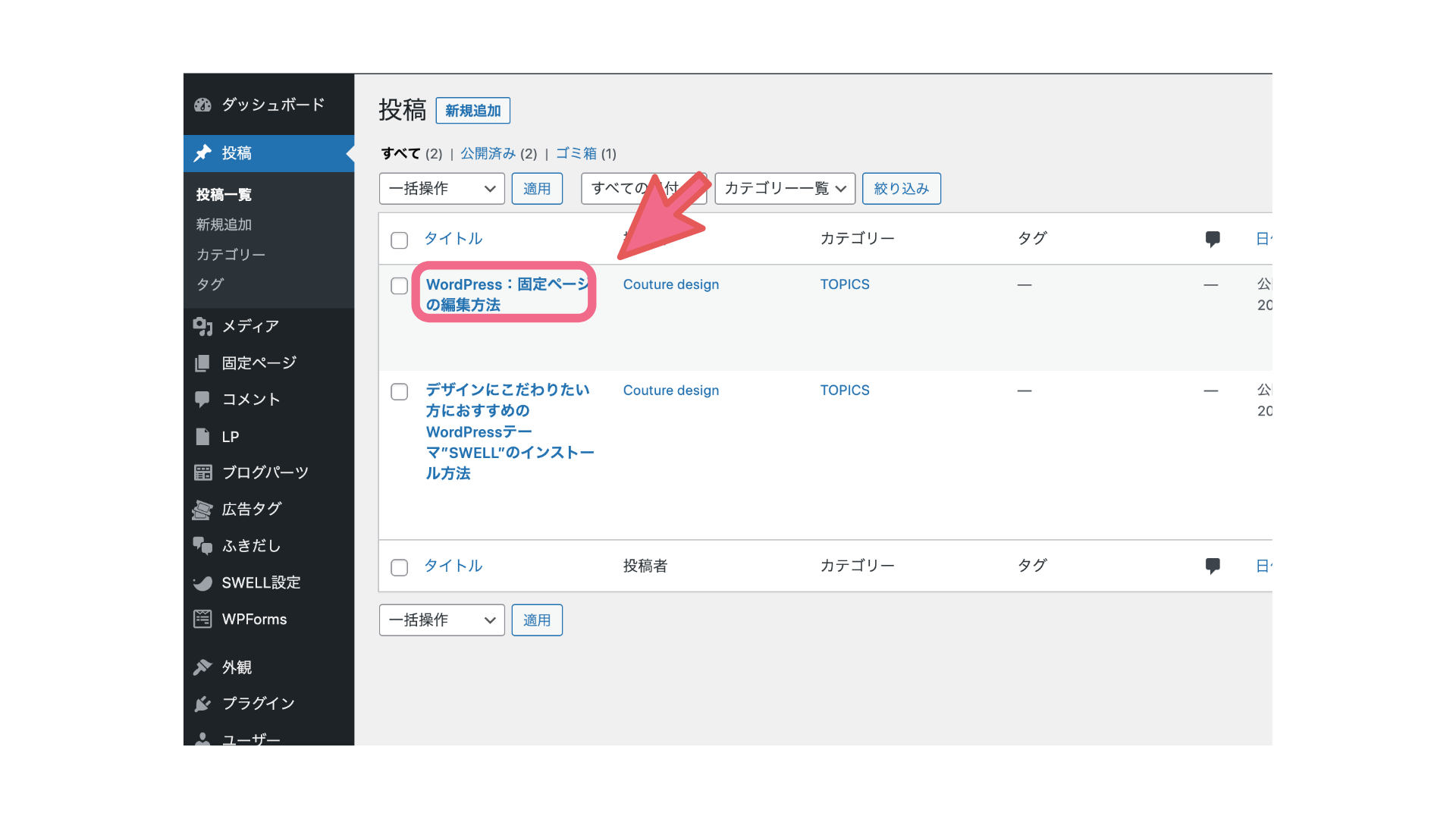This screenshot has height=819, width=1456.
Task: Sort by タイトル column in table footer
Action: pos(453,566)
